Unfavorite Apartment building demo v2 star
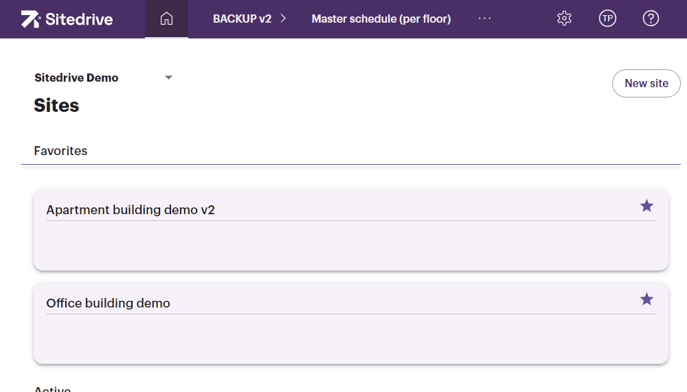This screenshot has width=687, height=392. coord(647,206)
